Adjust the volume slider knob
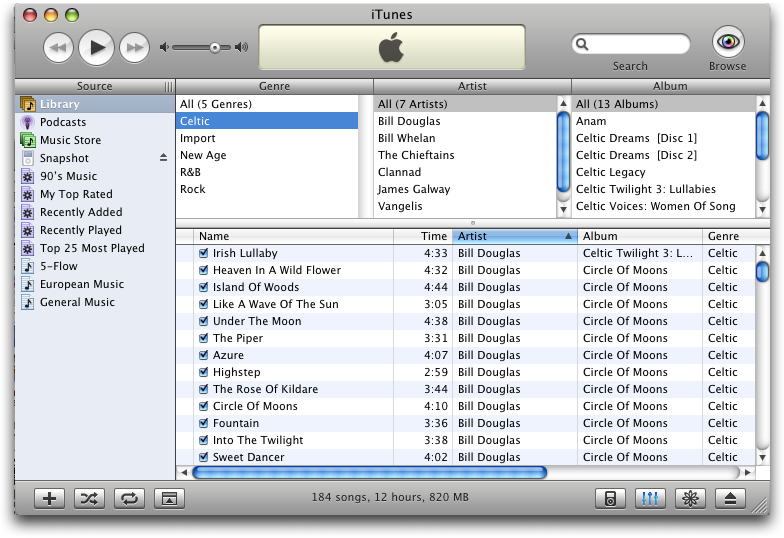 pos(214,48)
